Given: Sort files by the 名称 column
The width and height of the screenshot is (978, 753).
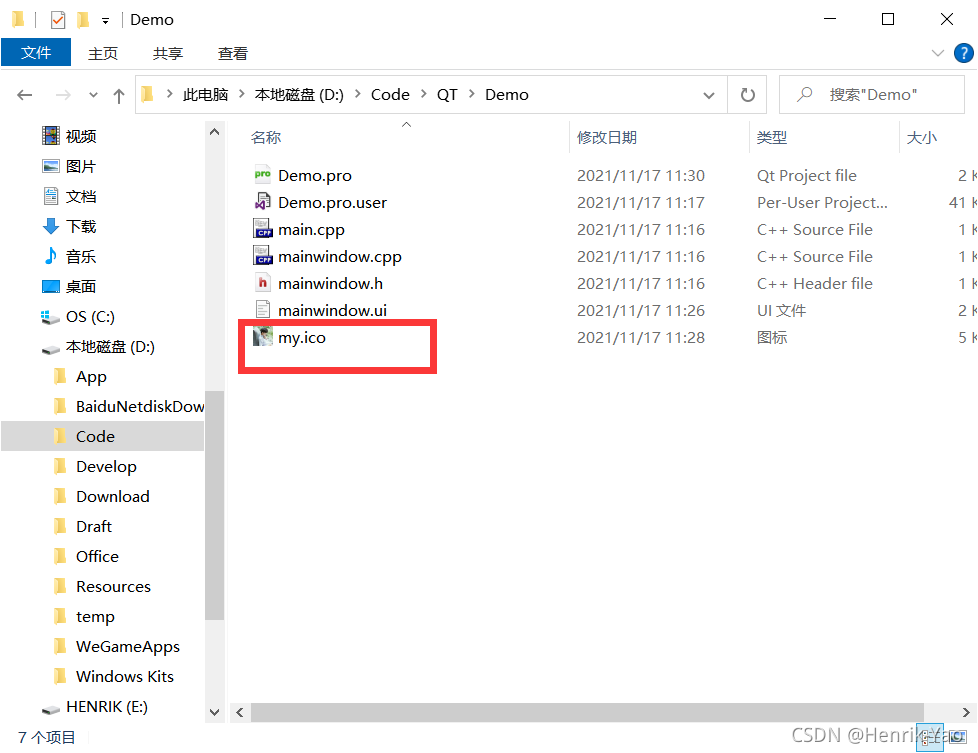Looking at the screenshot, I should point(266,137).
